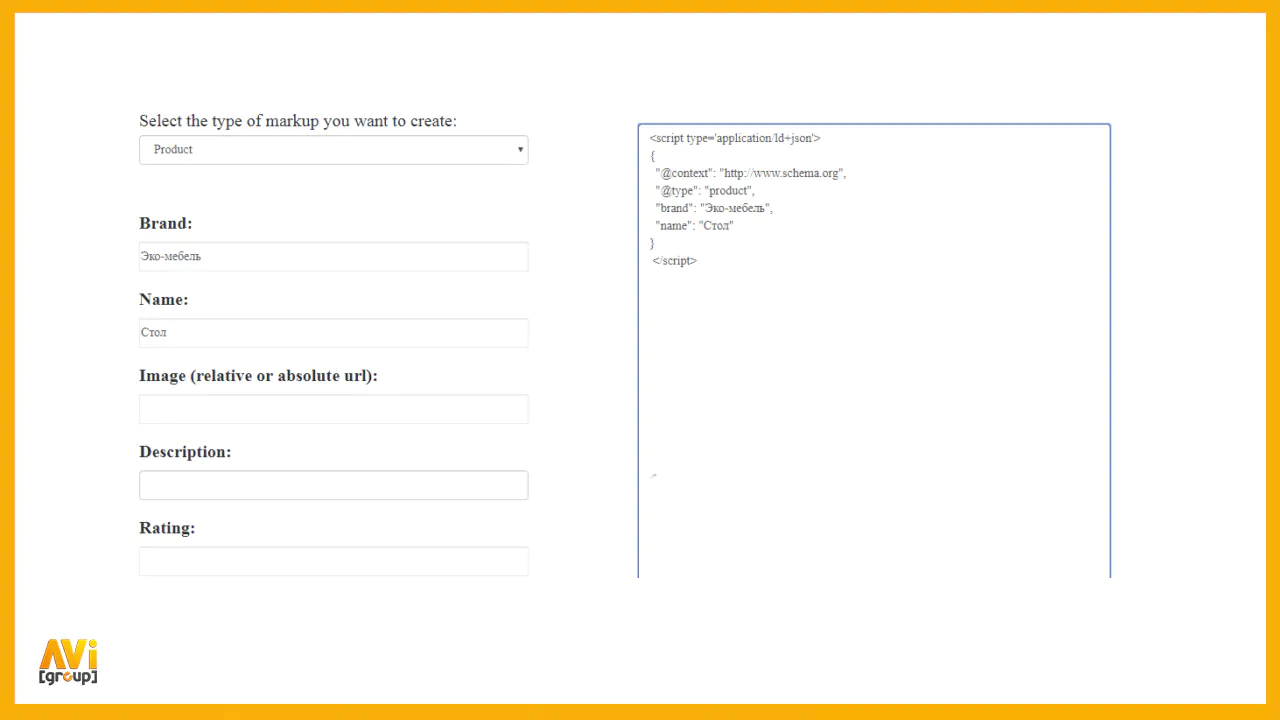Click the 'Name:' label

pyautogui.click(x=164, y=299)
